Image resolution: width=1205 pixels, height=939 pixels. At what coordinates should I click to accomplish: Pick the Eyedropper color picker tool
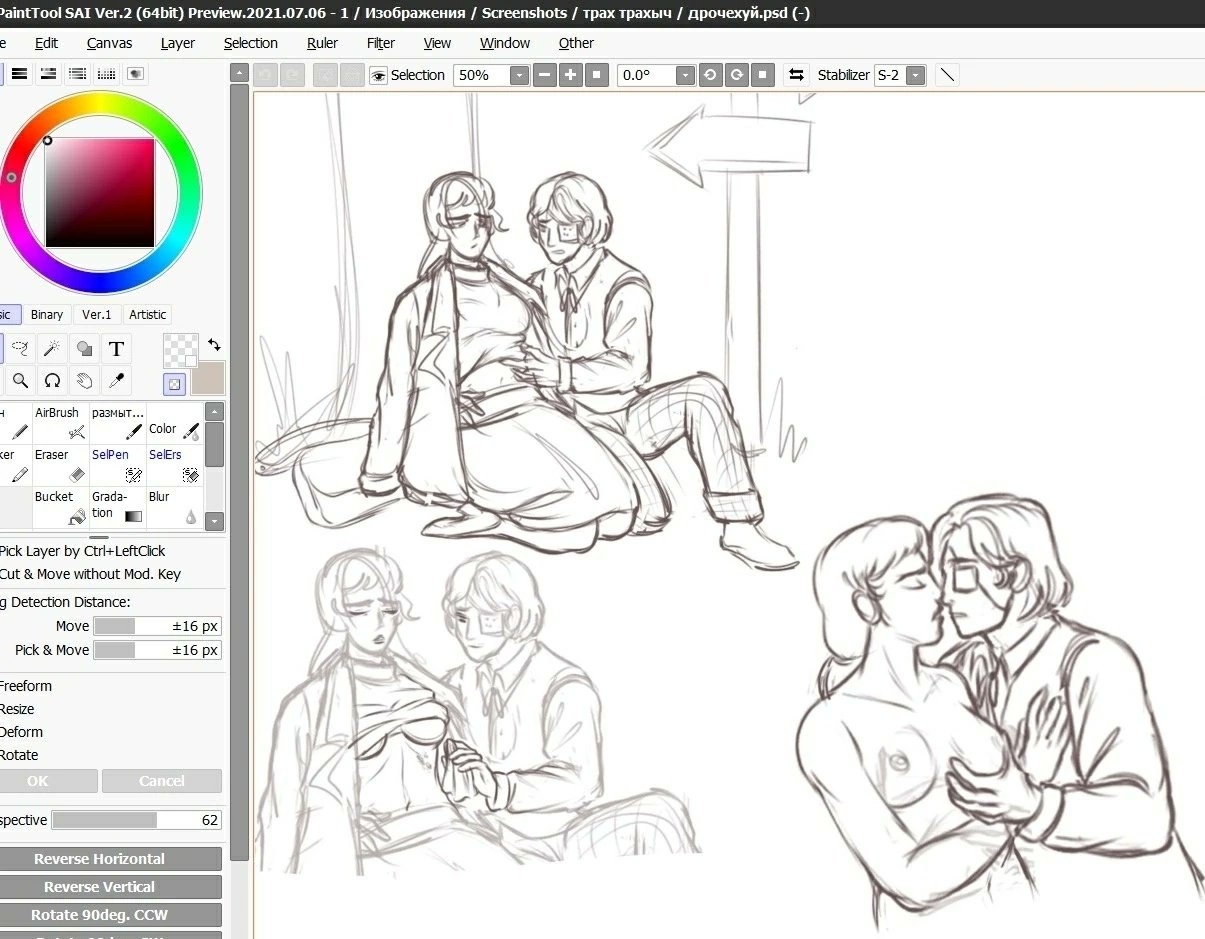coord(116,381)
